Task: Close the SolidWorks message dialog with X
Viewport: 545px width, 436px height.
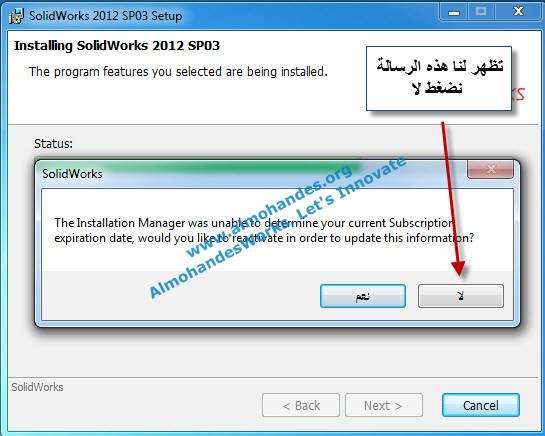Action: [490, 169]
